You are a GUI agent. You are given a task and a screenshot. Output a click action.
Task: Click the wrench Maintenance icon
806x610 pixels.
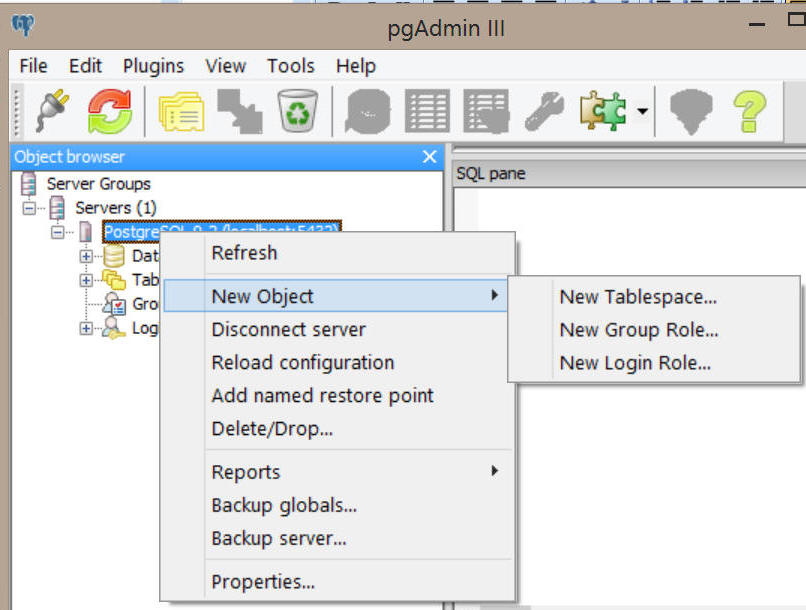tap(544, 110)
